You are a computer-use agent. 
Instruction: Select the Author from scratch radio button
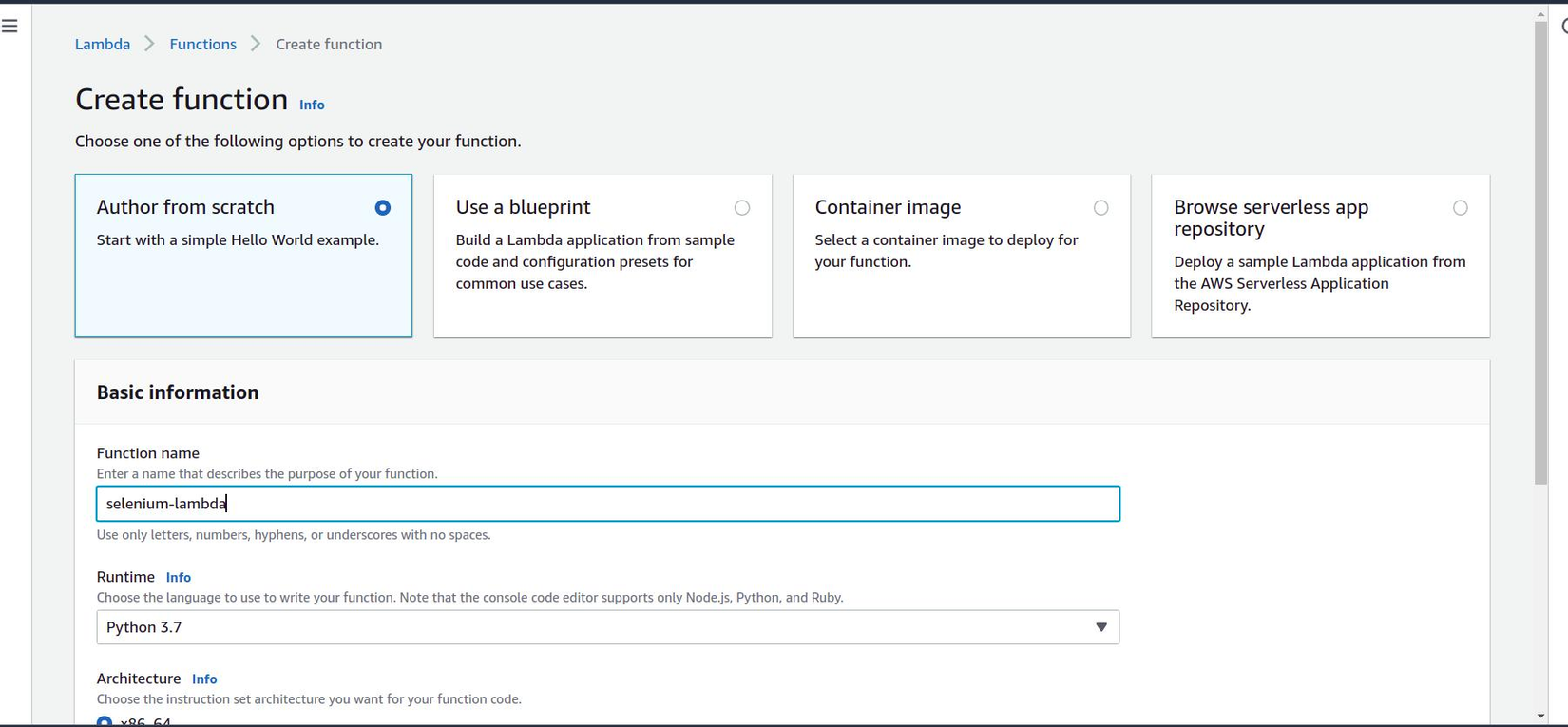(382, 208)
